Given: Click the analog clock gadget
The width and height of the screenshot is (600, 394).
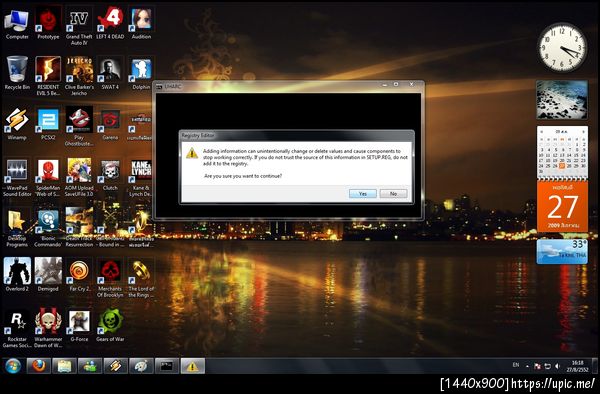Looking at the screenshot, I should [x=562, y=47].
